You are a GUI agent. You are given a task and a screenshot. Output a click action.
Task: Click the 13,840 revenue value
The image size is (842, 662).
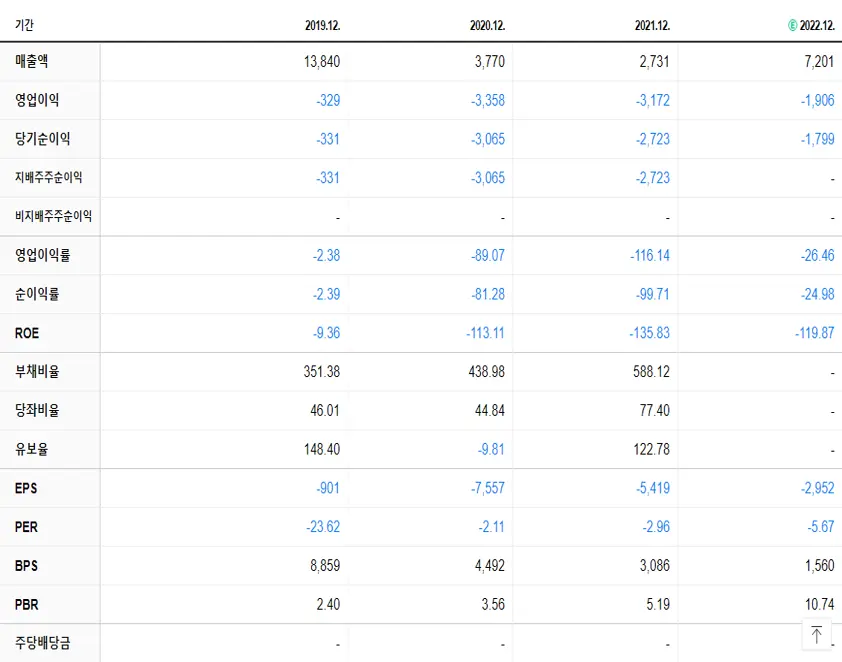322,62
